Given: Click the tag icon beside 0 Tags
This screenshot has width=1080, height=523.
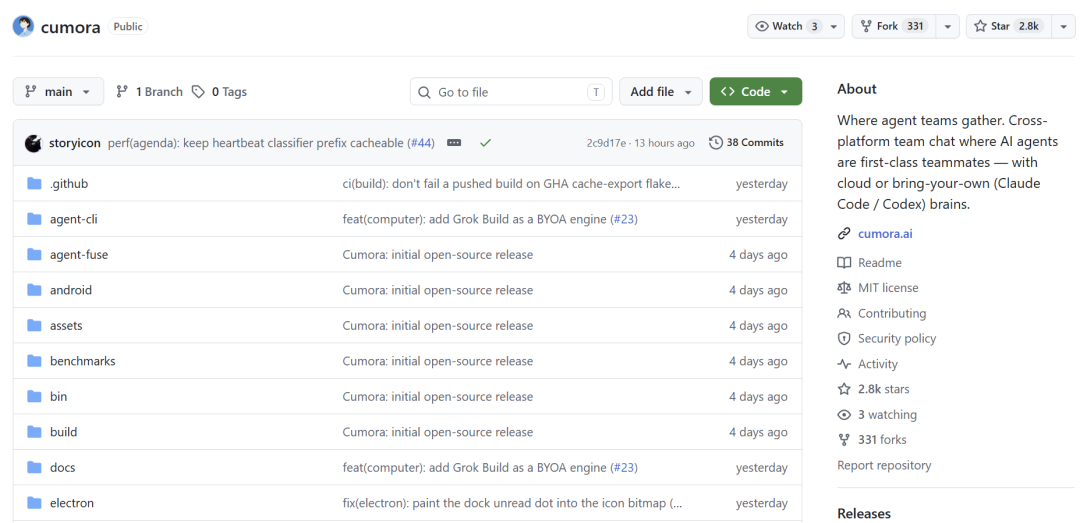Looking at the screenshot, I should click(198, 92).
